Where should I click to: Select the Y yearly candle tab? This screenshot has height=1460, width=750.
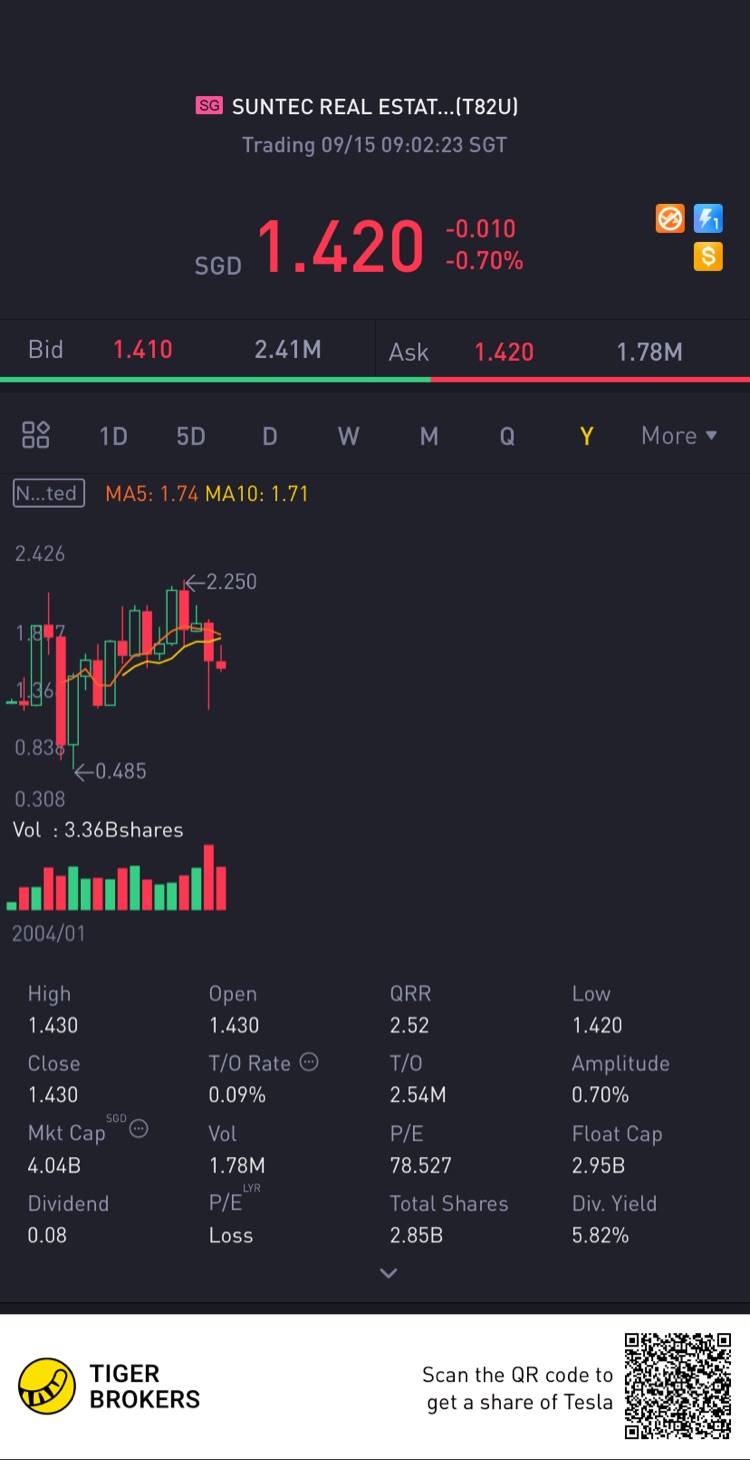point(587,436)
